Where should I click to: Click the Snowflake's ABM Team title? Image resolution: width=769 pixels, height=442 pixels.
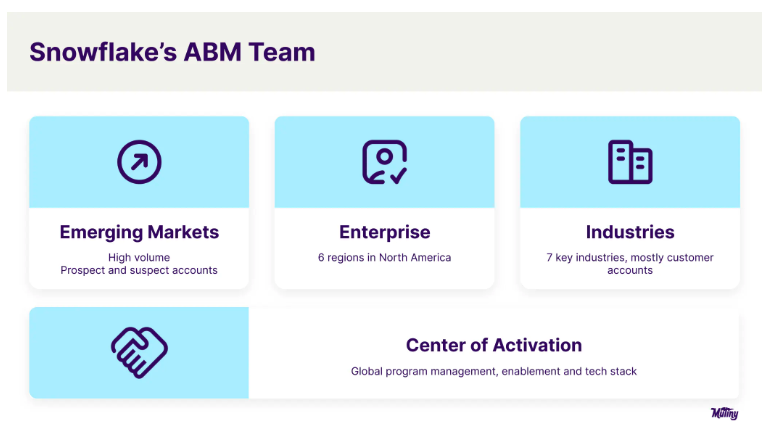(x=172, y=52)
